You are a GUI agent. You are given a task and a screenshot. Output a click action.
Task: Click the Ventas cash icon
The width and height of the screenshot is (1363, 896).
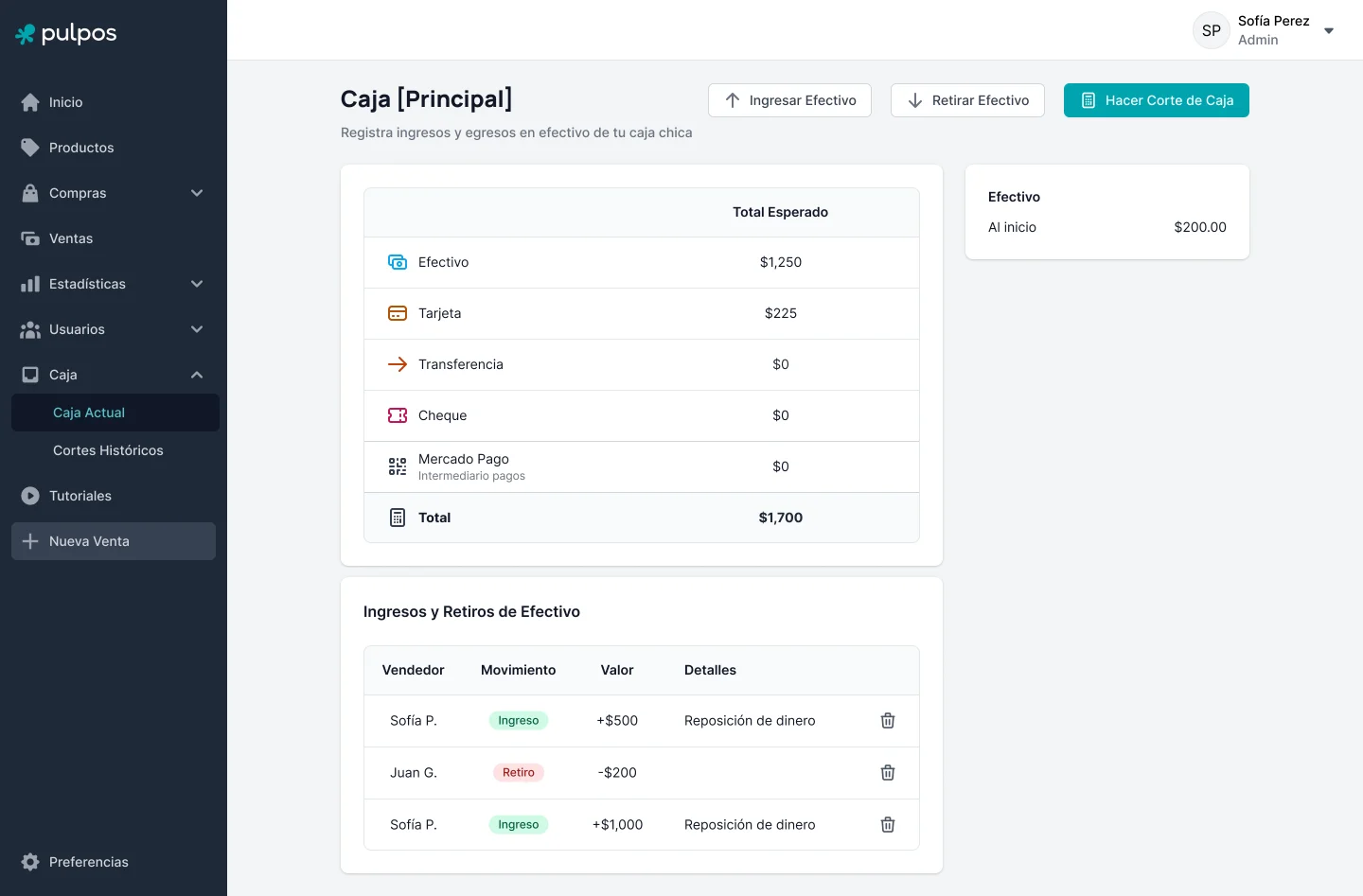pos(30,238)
